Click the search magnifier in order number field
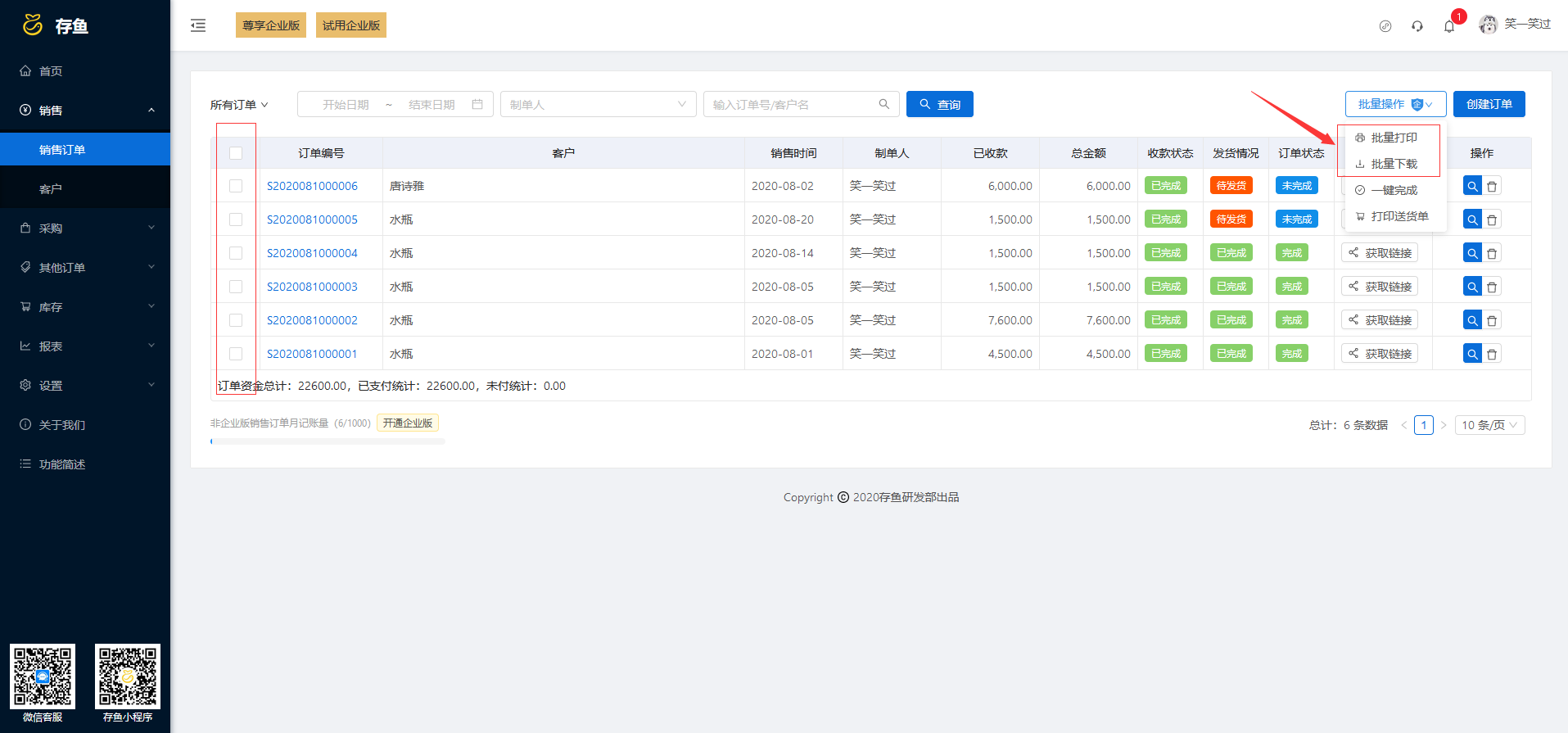Screen dimensions: 1568x733 884,104
